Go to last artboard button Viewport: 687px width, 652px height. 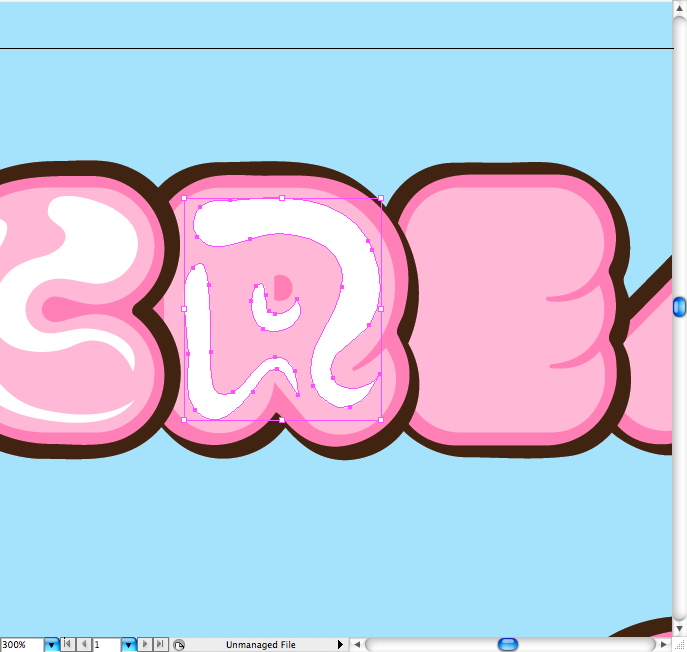160,645
